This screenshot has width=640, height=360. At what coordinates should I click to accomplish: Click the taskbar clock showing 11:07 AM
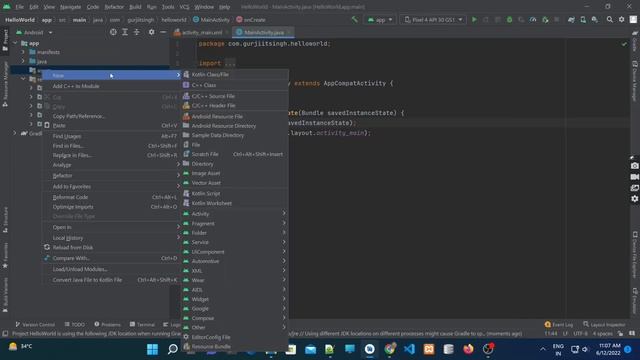coord(609,349)
